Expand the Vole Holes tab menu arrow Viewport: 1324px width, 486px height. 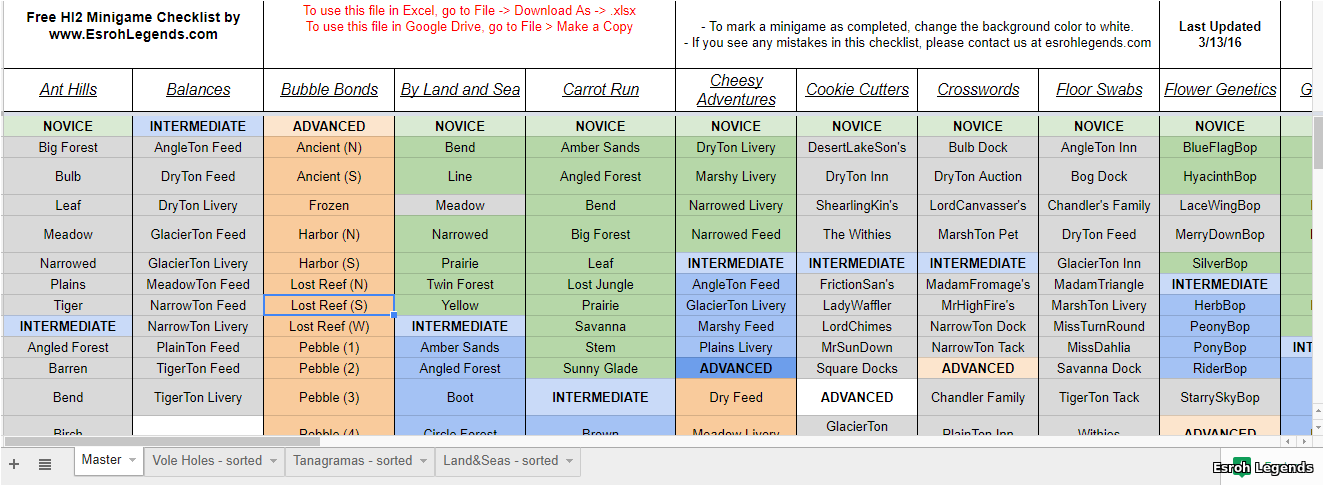coord(273,461)
